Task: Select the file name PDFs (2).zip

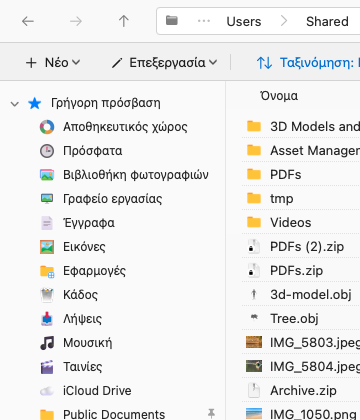Action: (307, 247)
